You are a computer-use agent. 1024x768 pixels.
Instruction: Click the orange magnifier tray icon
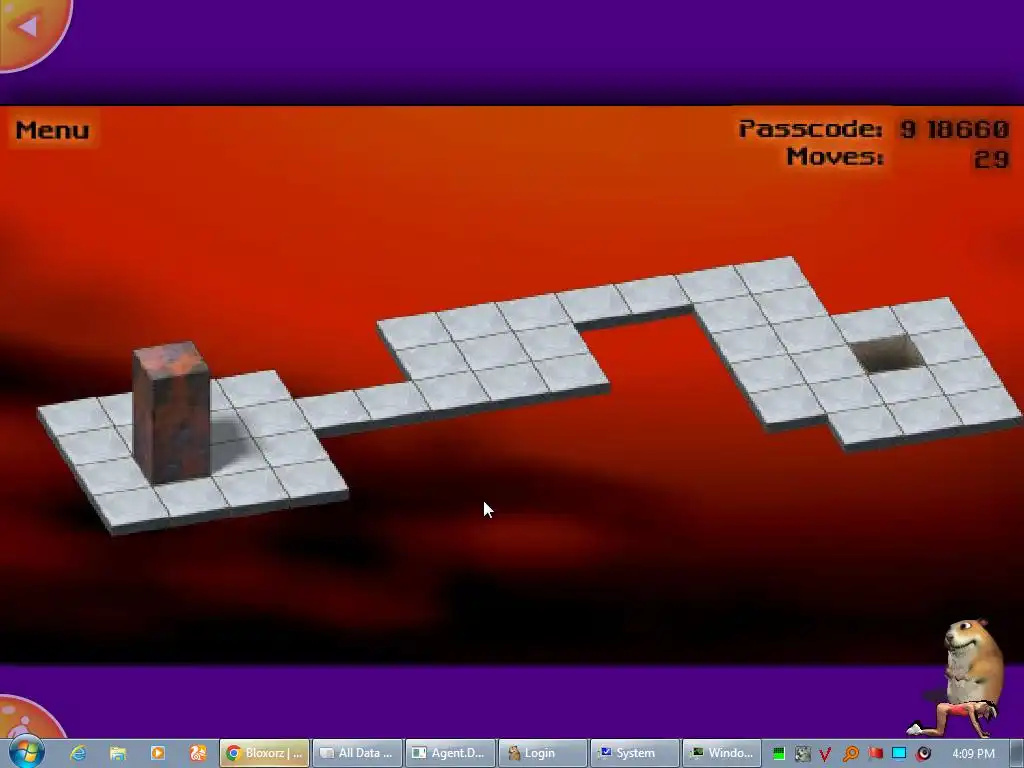[850, 754]
